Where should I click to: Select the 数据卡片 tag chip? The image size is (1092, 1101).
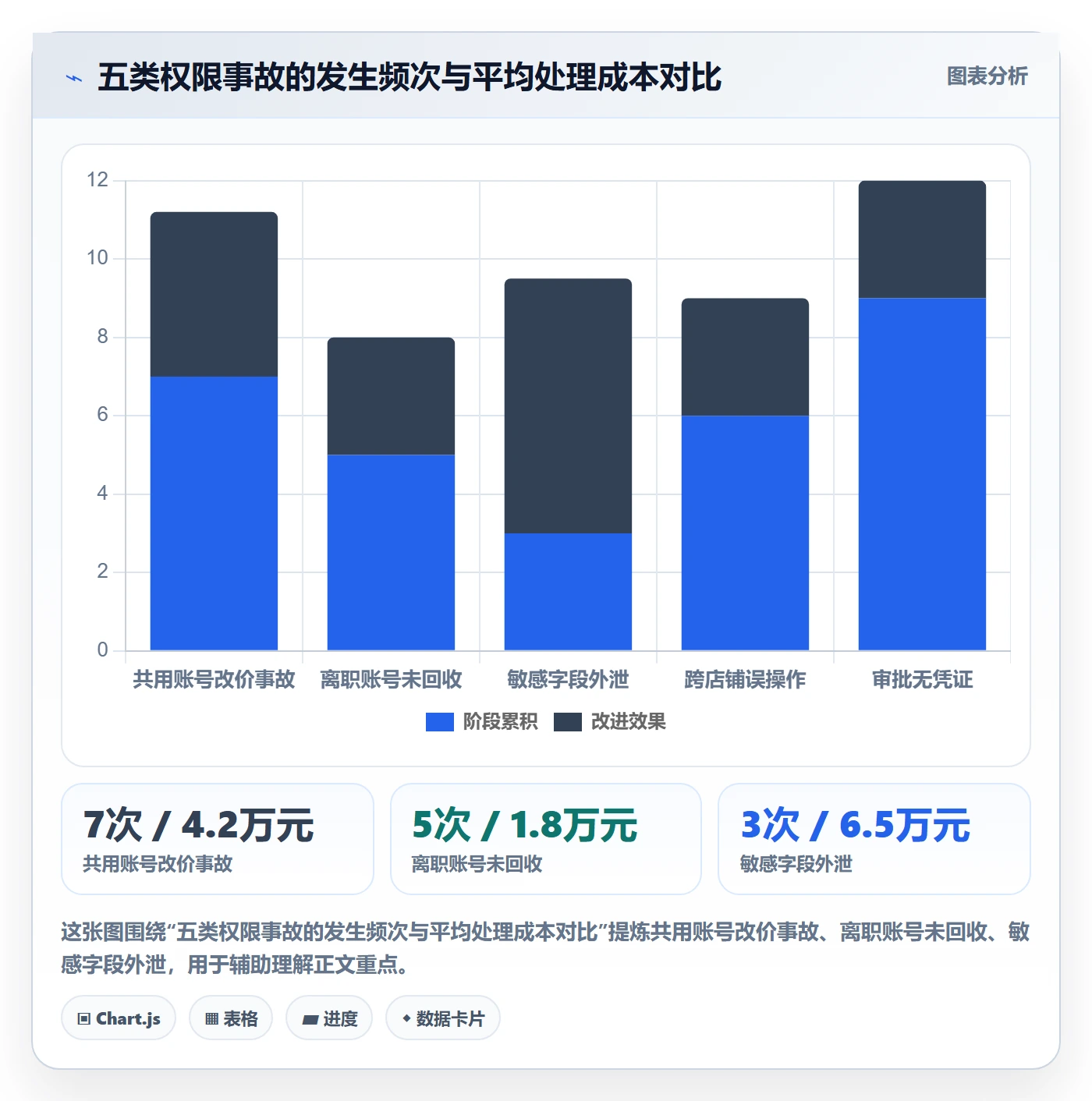coord(443,1018)
